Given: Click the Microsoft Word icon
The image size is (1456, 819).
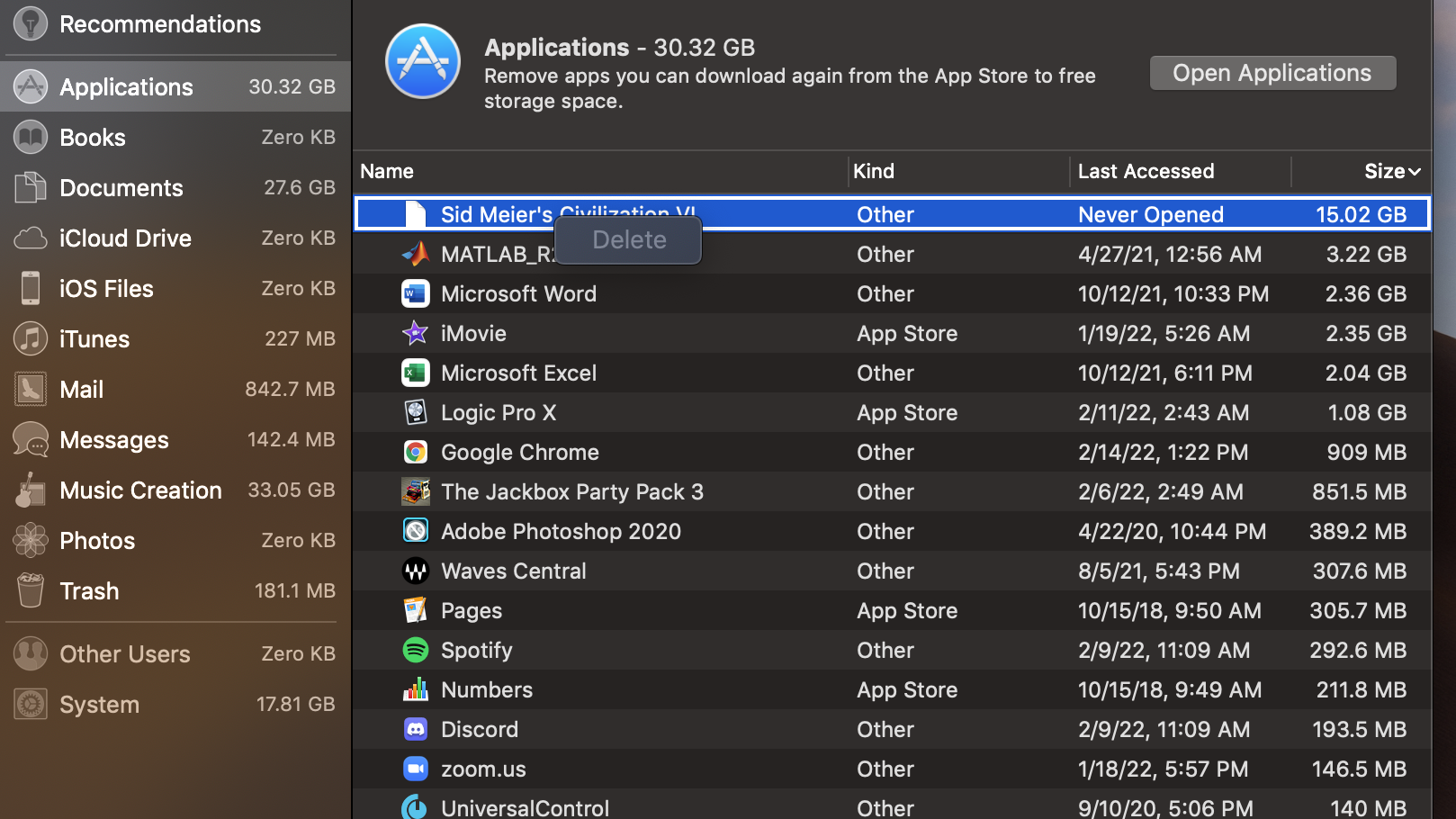Looking at the screenshot, I should point(415,293).
